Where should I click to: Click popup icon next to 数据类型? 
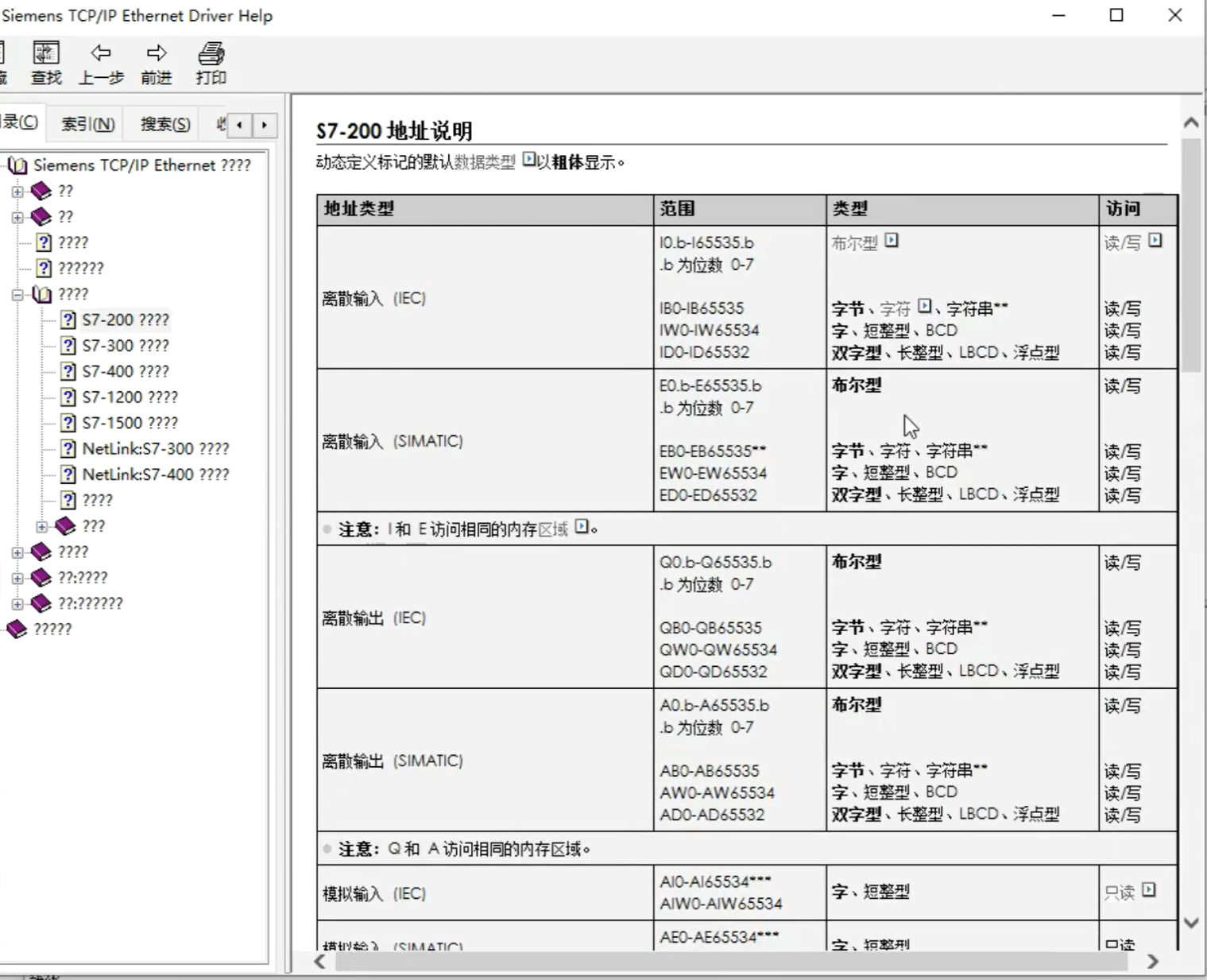pos(529,161)
